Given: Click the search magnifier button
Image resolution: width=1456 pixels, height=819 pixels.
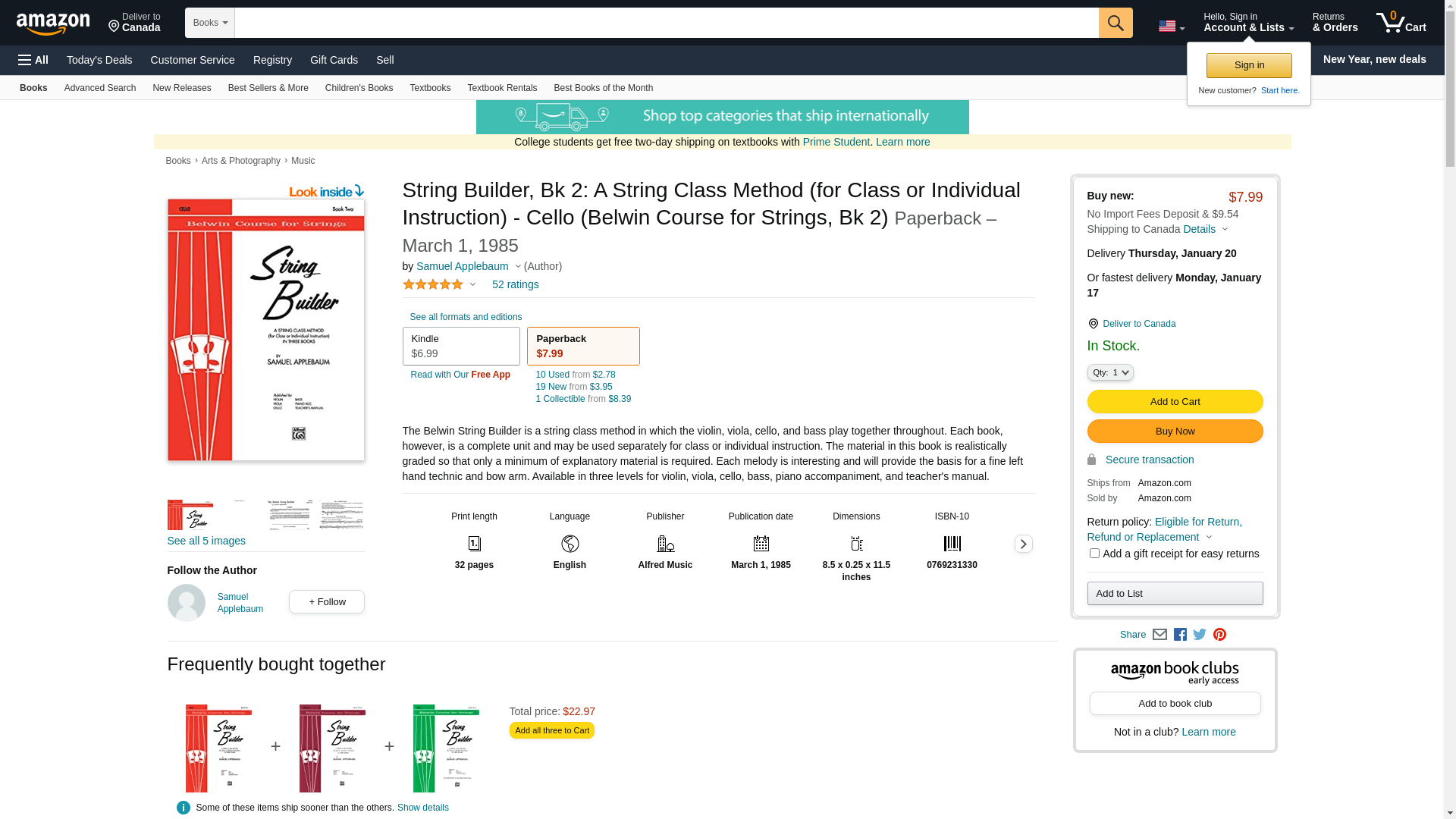Looking at the screenshot, I should 1115,23.
